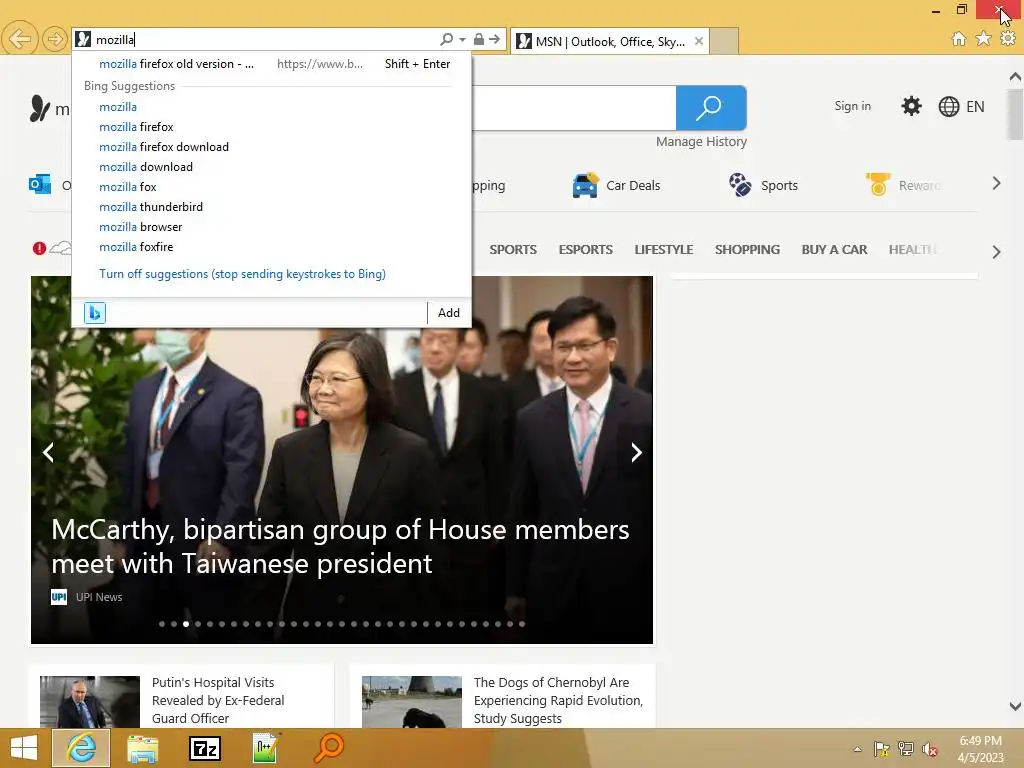The image size is (1024, 768).
Task: Click the browser Forward arrow button
Action: (55, 39)
